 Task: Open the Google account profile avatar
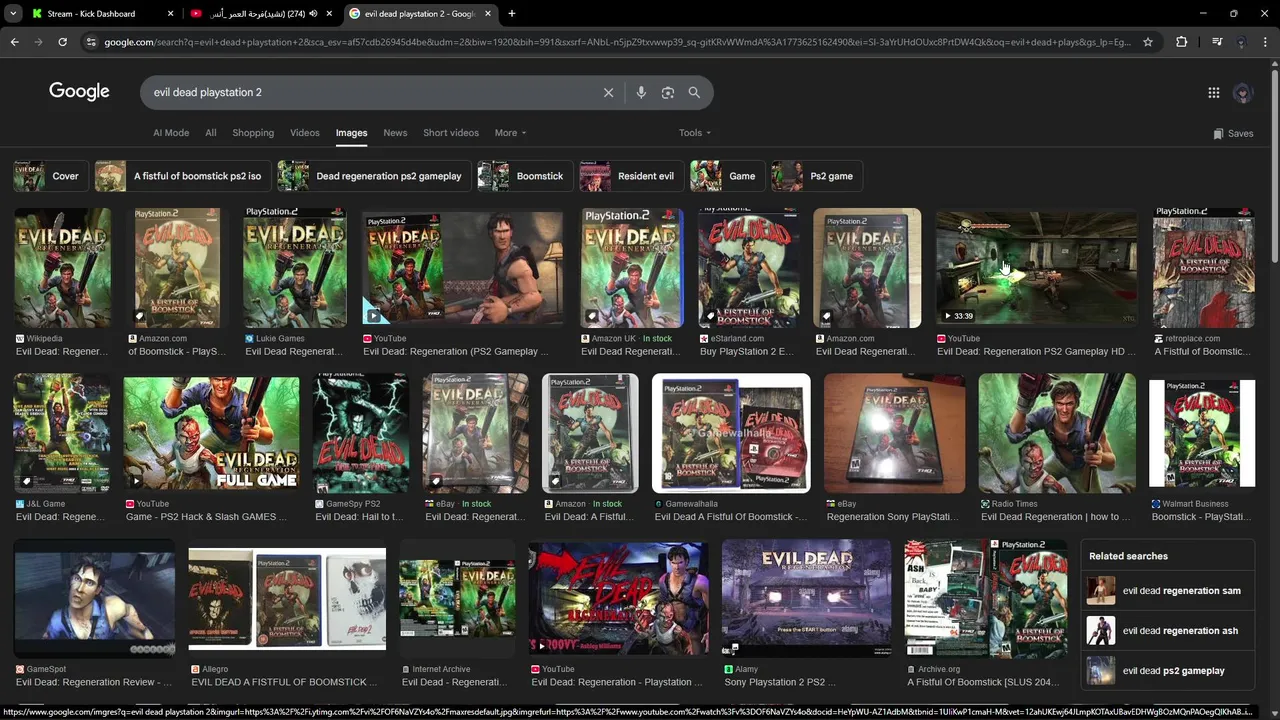click(x=1243, y=92)
